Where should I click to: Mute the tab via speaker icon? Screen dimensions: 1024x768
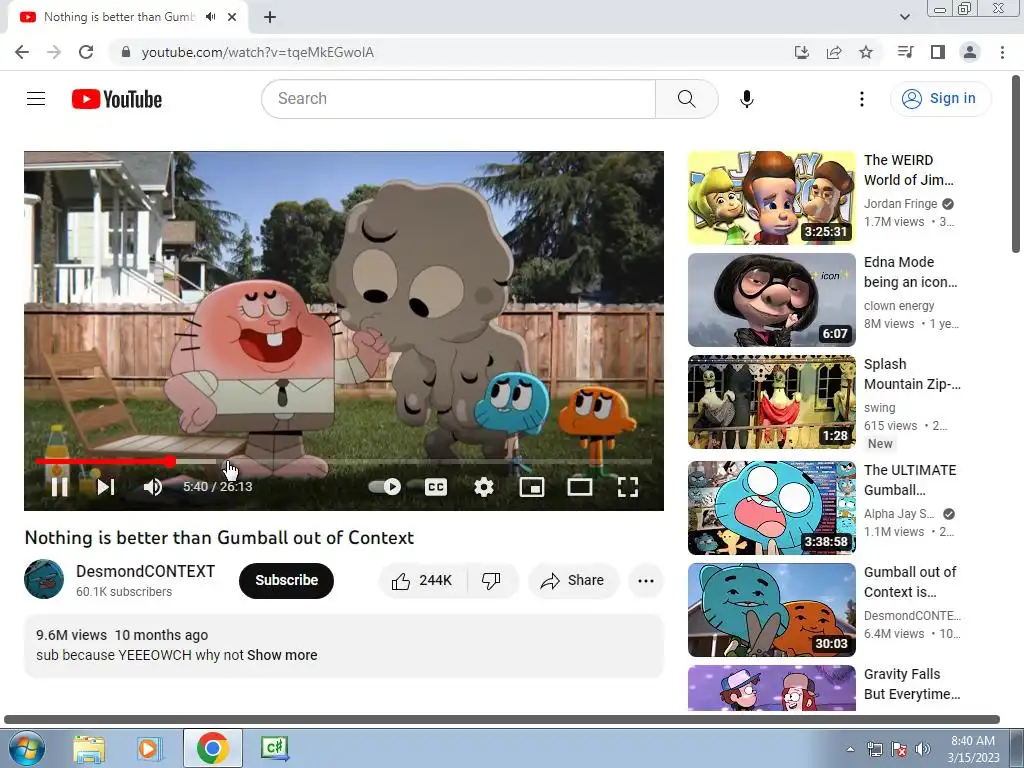(x=210, y=17)
